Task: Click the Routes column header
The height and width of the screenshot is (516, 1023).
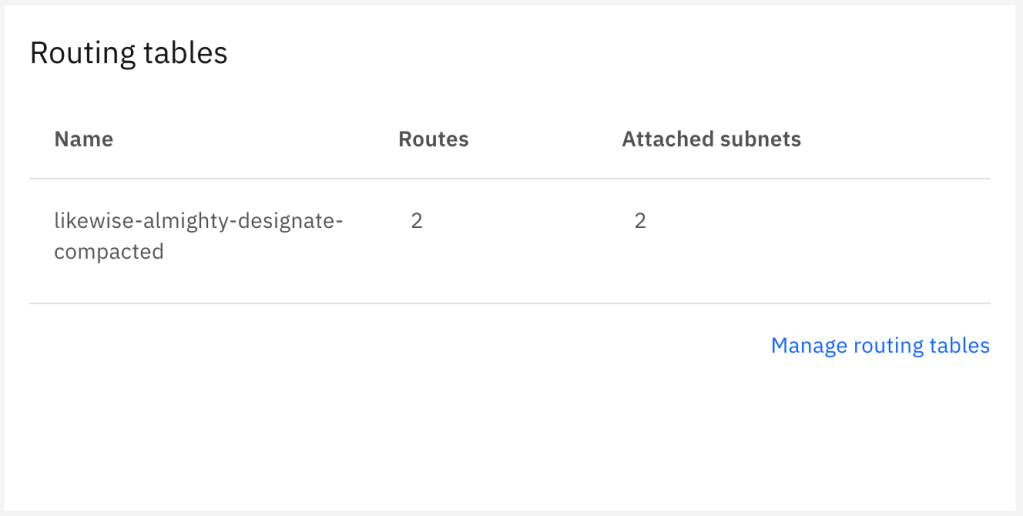Action: point(433,140)
